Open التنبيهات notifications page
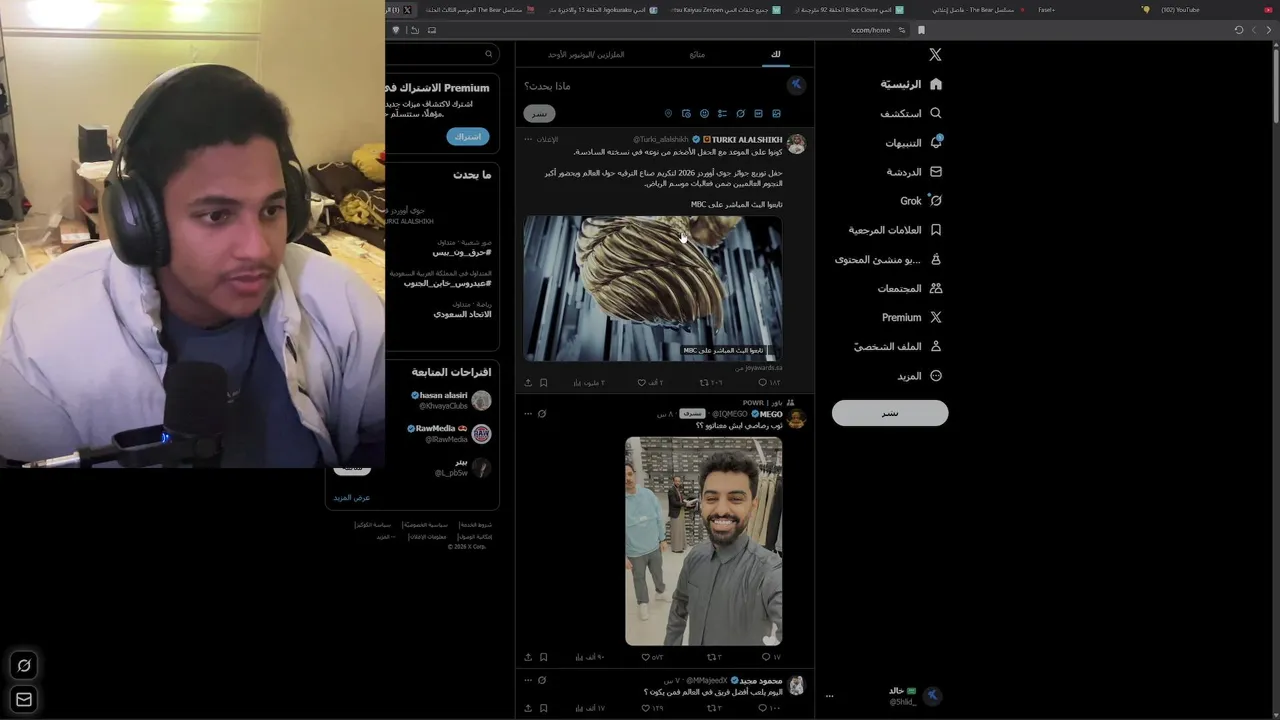 tap(914, 142)
